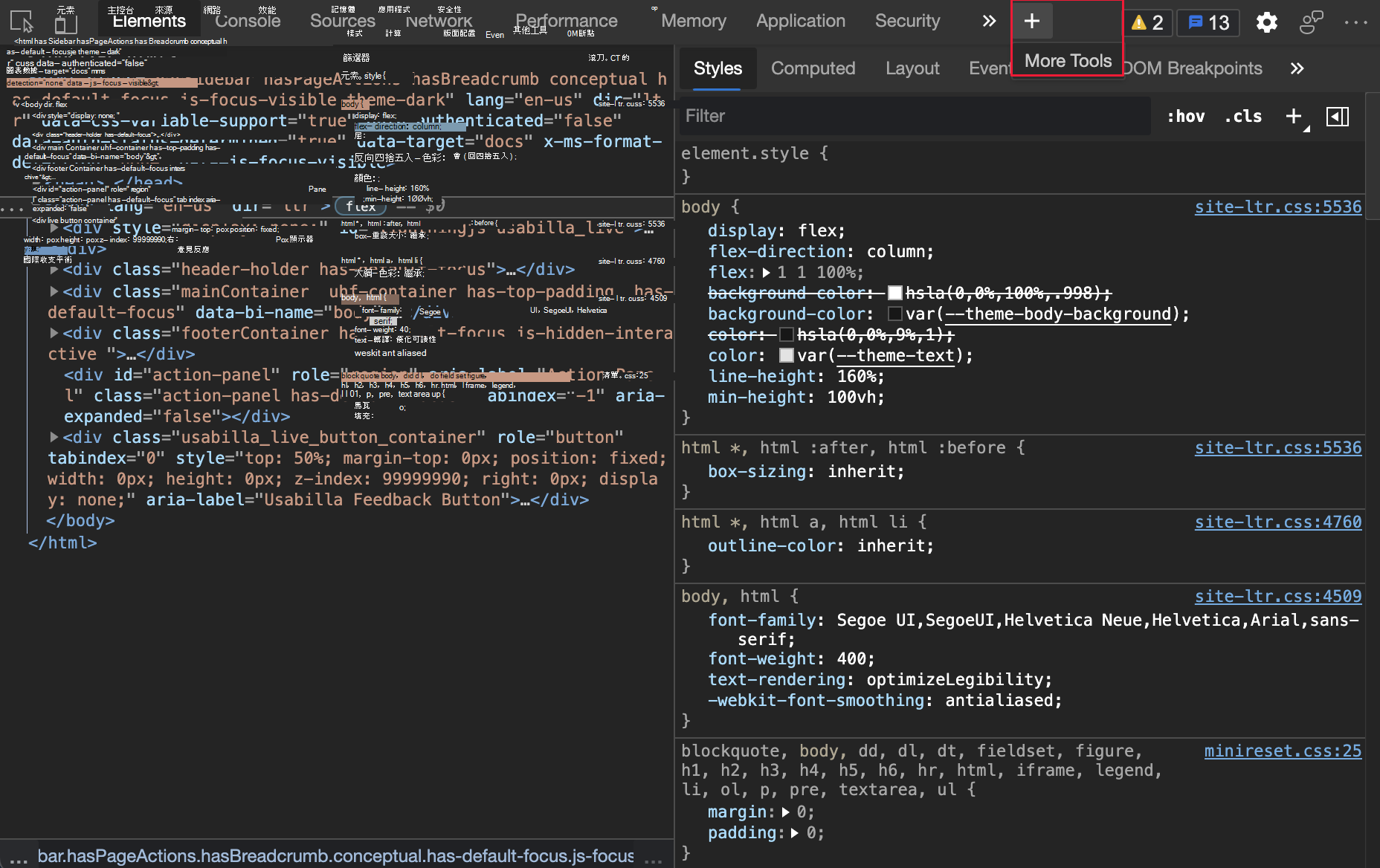Open minireset.css:25 source link

pyautogui.click(x=1283, y=751)
